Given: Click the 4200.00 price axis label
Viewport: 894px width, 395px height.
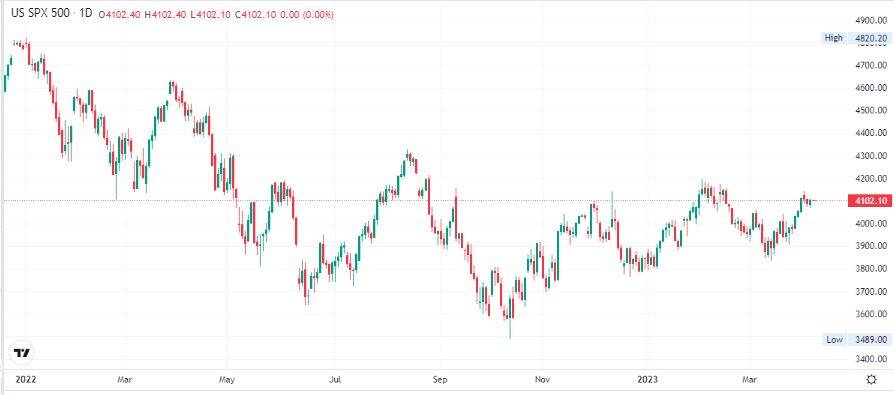Looking at the screenshot, I should [871, 178].
